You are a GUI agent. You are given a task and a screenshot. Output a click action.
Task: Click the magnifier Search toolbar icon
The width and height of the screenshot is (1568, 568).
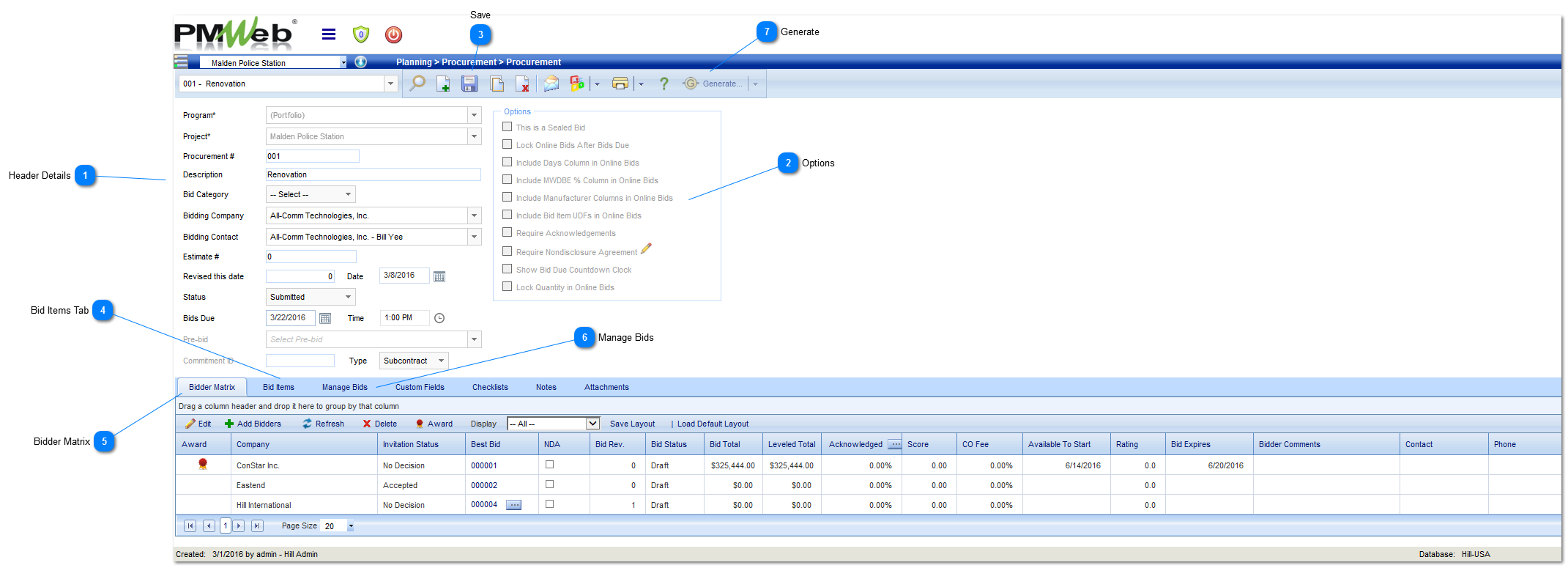click(x=417, y=84)
